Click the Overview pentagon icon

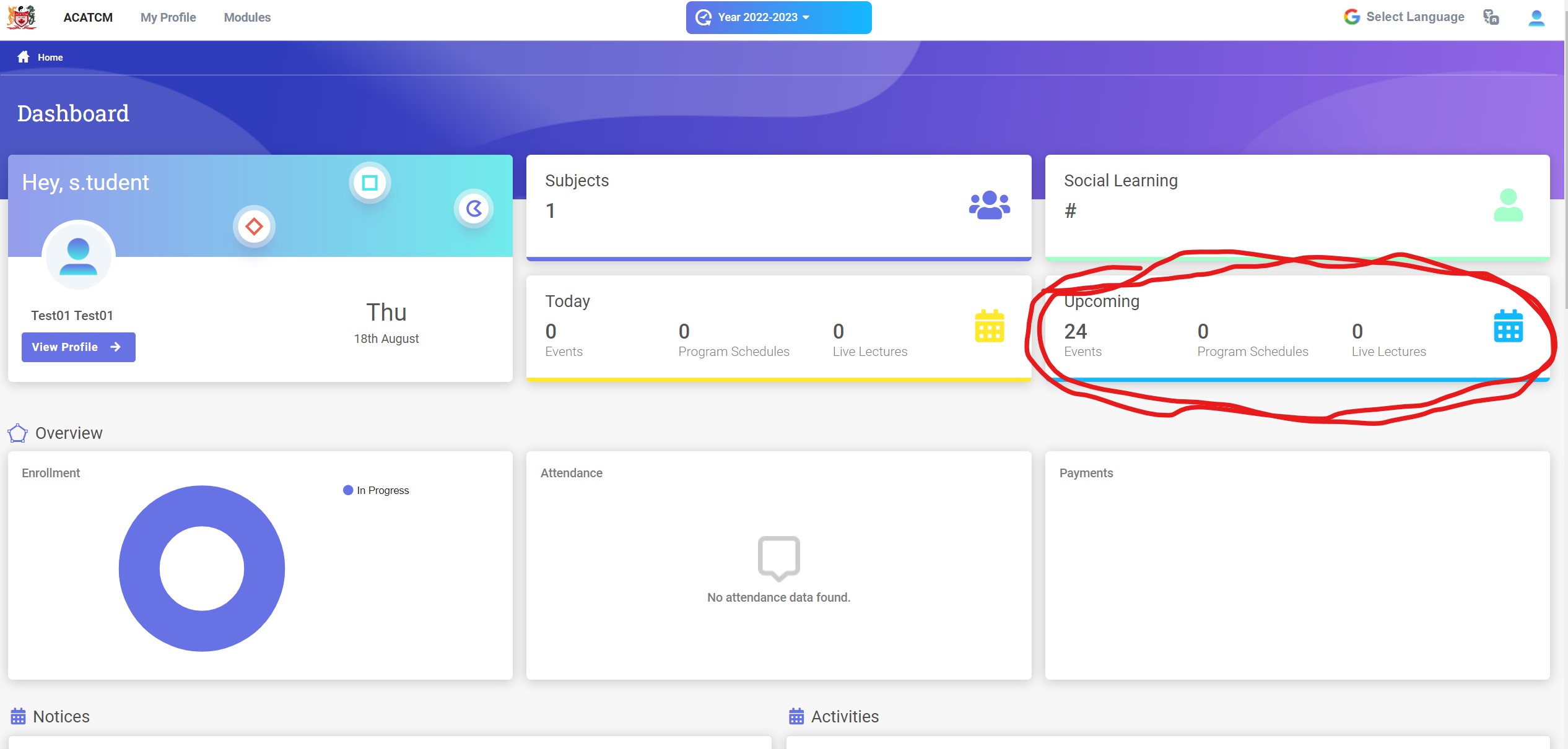(17, 433)
